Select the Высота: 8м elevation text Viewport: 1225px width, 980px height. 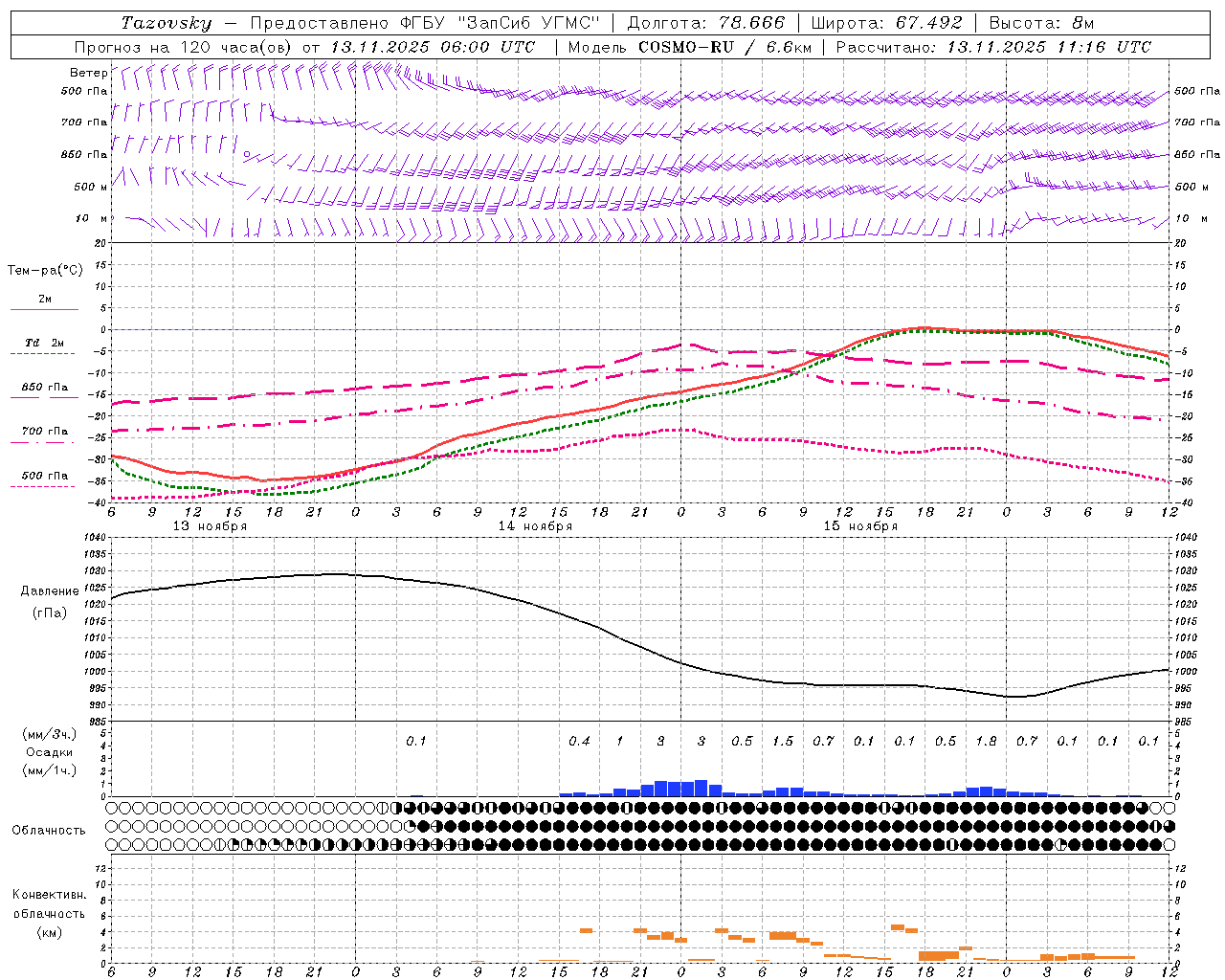click(x=1041, y=23)
